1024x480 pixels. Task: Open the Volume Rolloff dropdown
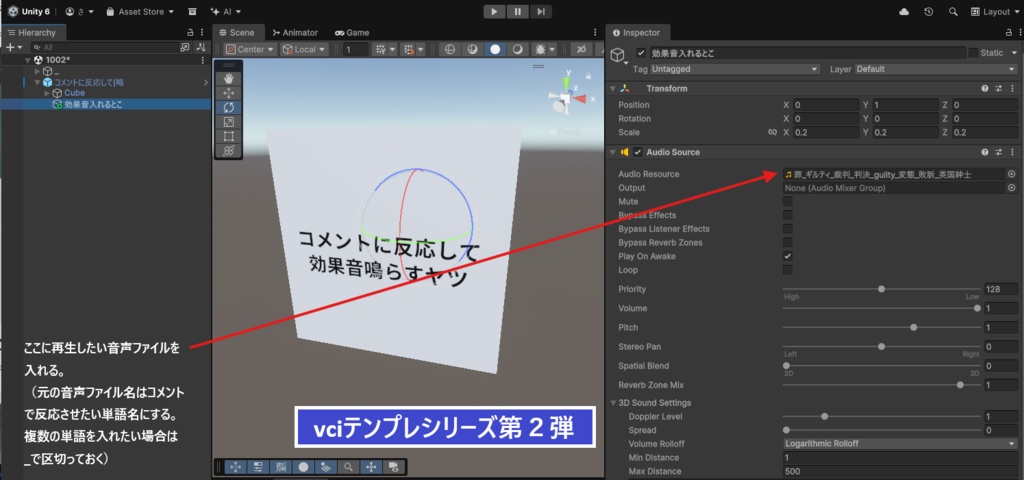click(x=900, y=444)
